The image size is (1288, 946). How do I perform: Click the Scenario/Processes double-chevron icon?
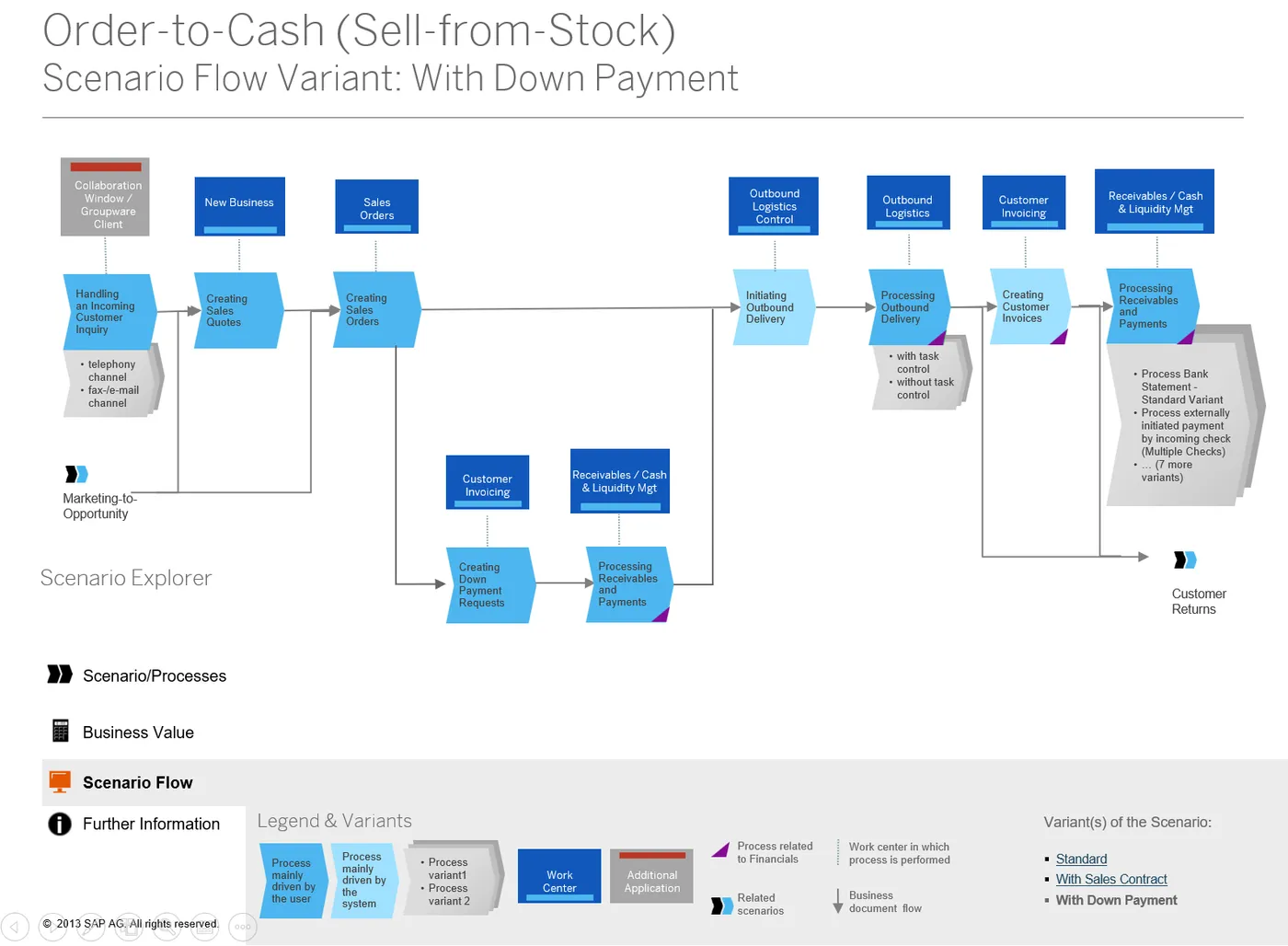60,675
